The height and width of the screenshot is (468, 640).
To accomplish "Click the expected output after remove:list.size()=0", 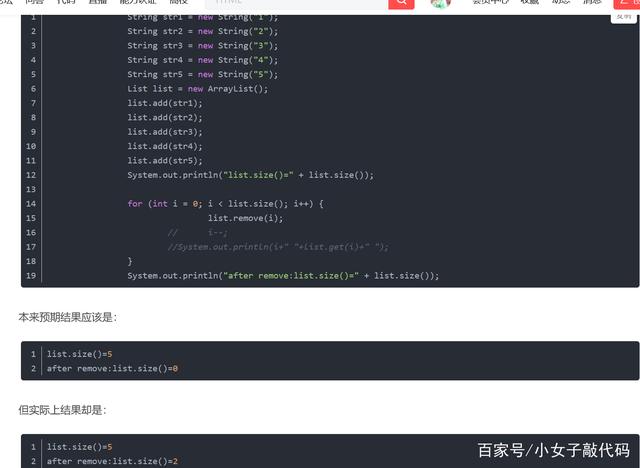I will pos(112,368).
